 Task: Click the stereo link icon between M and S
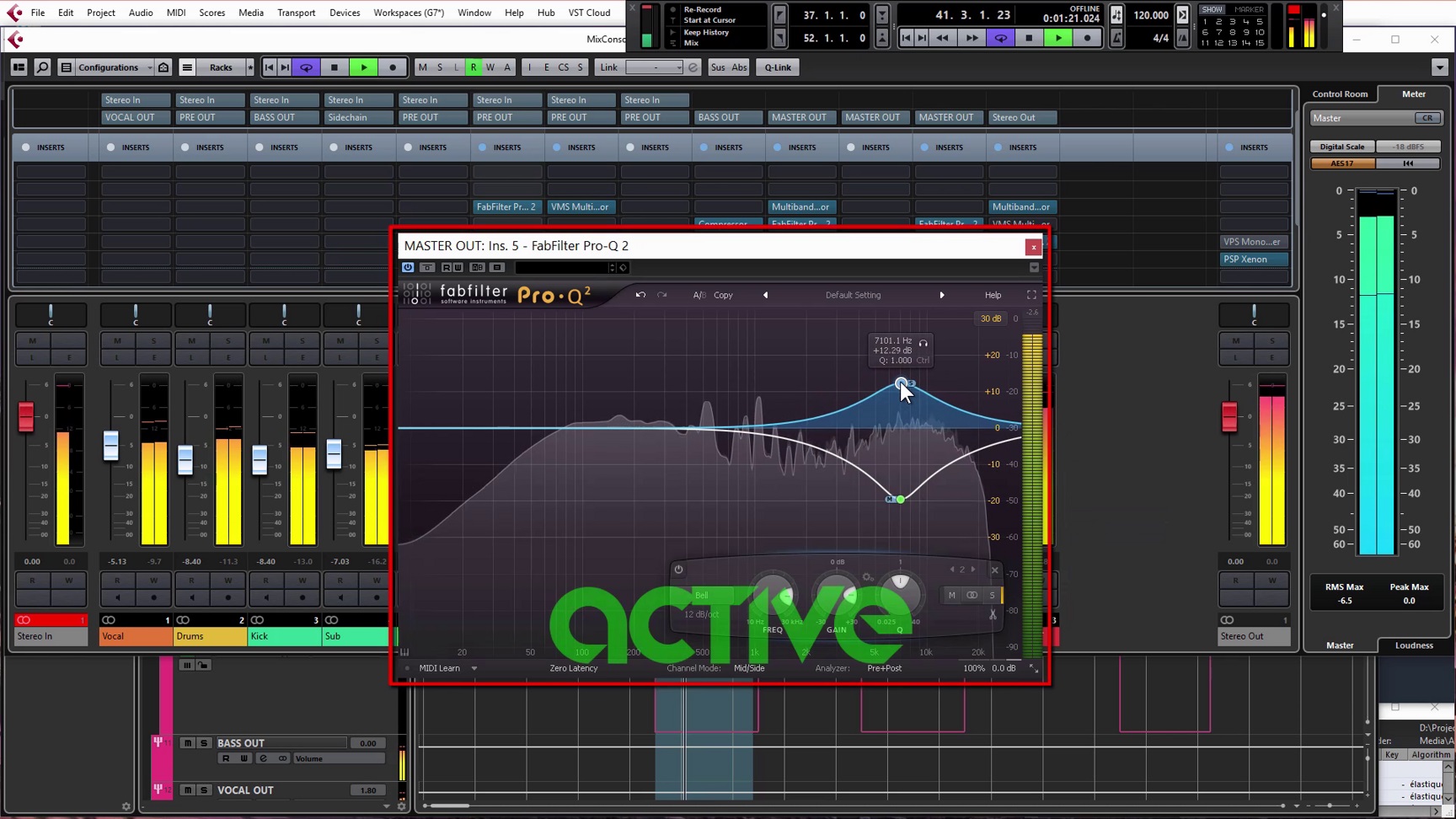[x=972, y=596]
